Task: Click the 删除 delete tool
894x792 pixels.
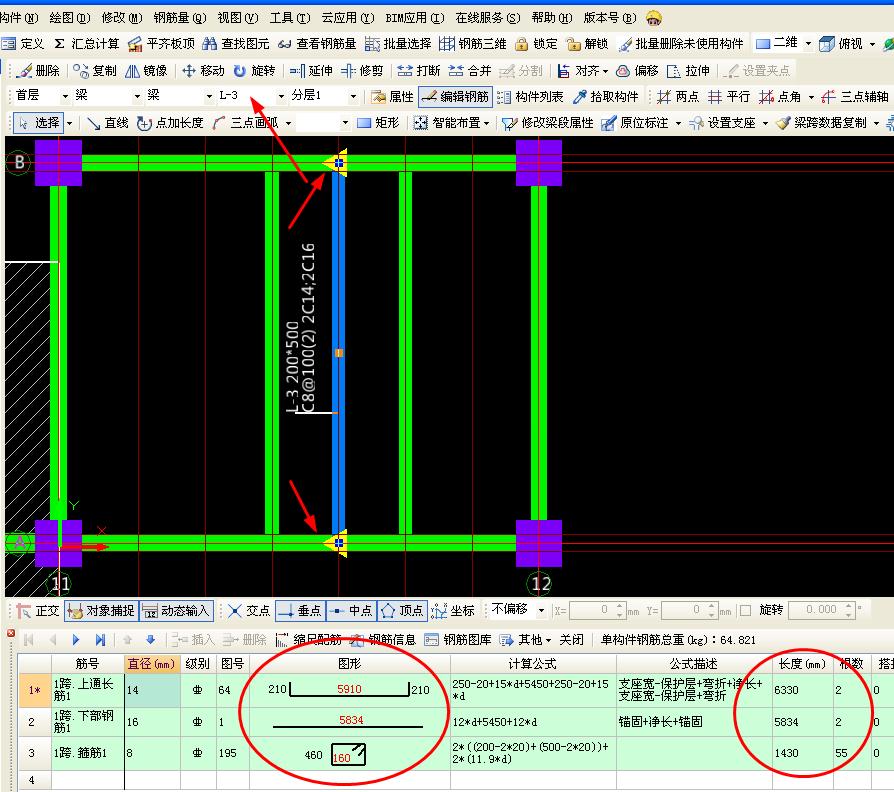Action: tap(38, 71)
